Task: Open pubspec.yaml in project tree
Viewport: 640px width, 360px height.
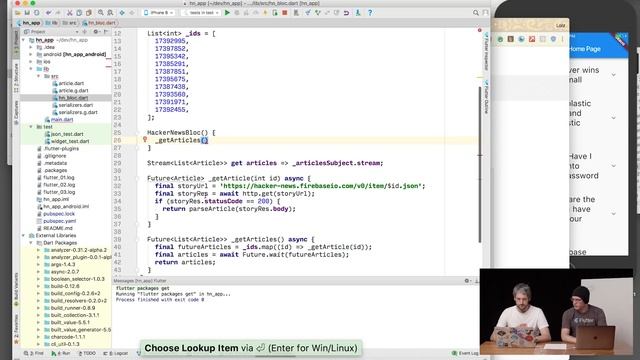Action: (60, 221)
